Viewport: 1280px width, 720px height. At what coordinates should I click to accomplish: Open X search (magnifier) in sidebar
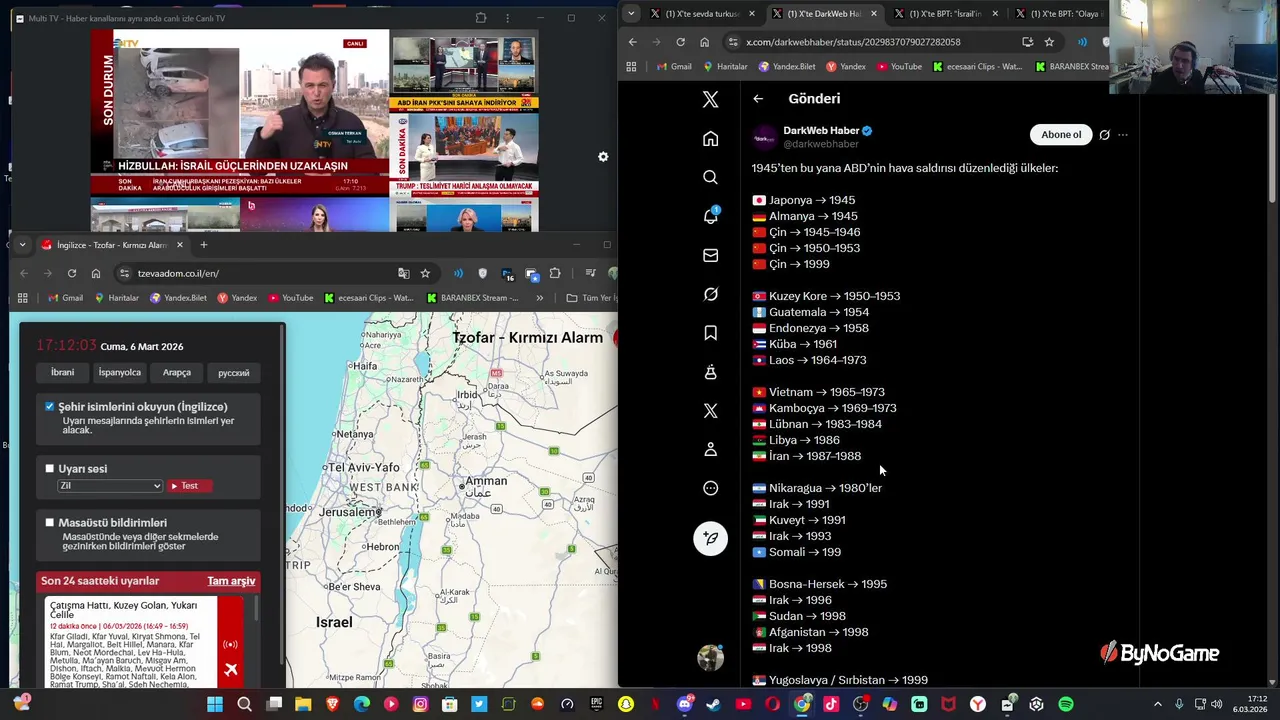coord(710,177)
